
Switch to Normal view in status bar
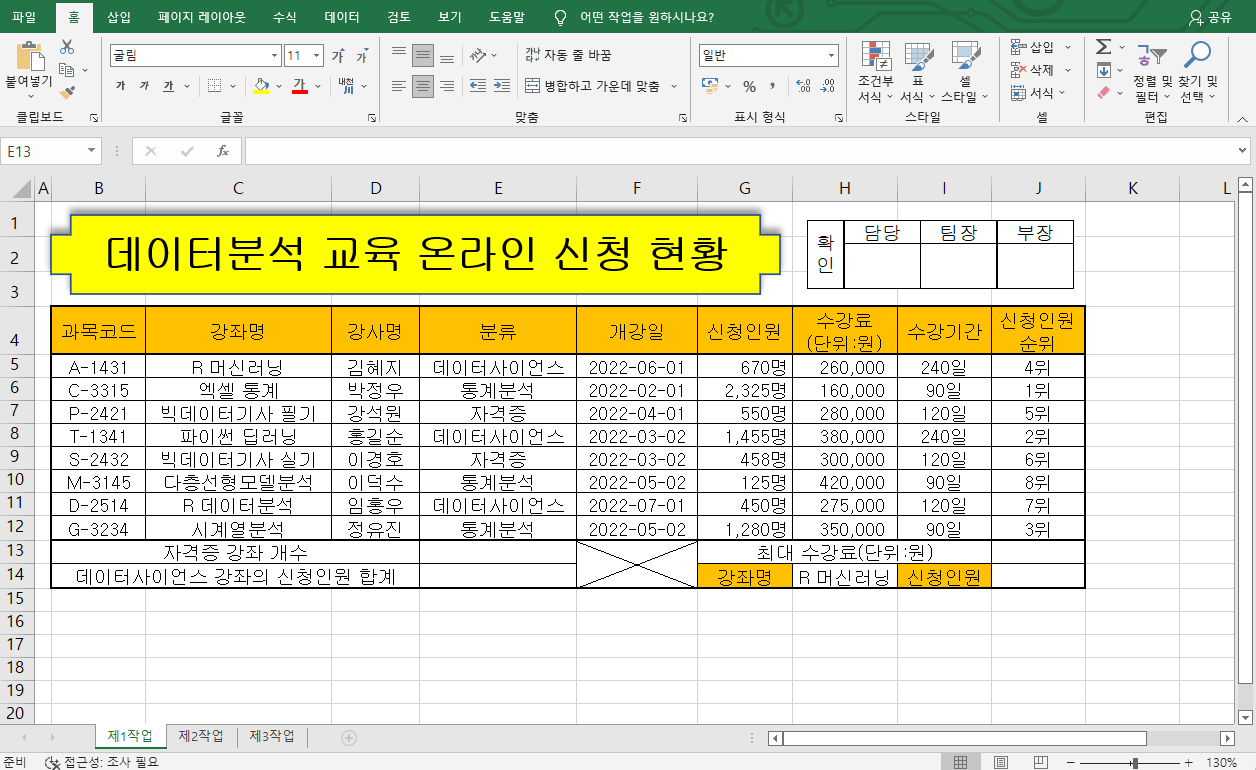point(961,762)
